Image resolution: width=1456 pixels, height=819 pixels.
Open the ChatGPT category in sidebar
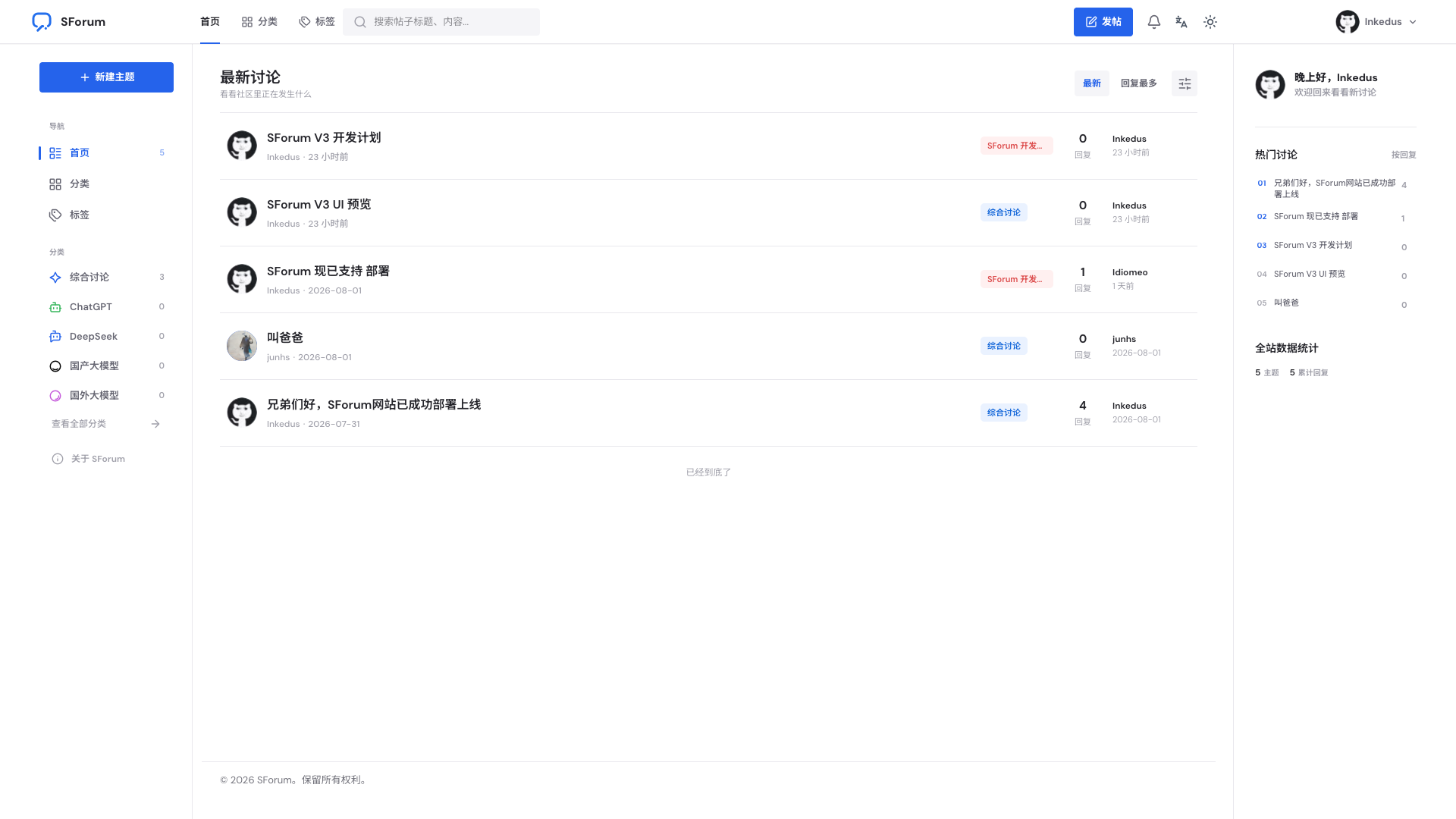click(x=106, y=307)
